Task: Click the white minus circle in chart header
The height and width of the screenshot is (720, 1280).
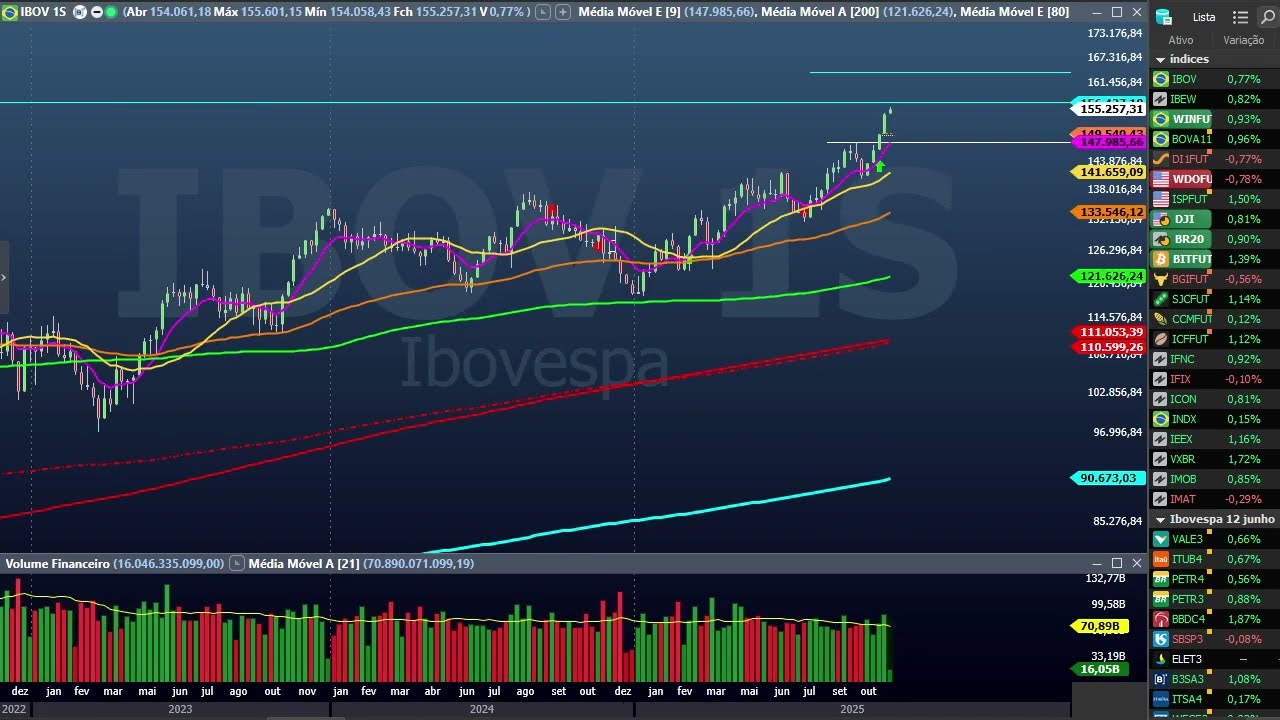Action: pyautogui.click(x=96, y=12)
